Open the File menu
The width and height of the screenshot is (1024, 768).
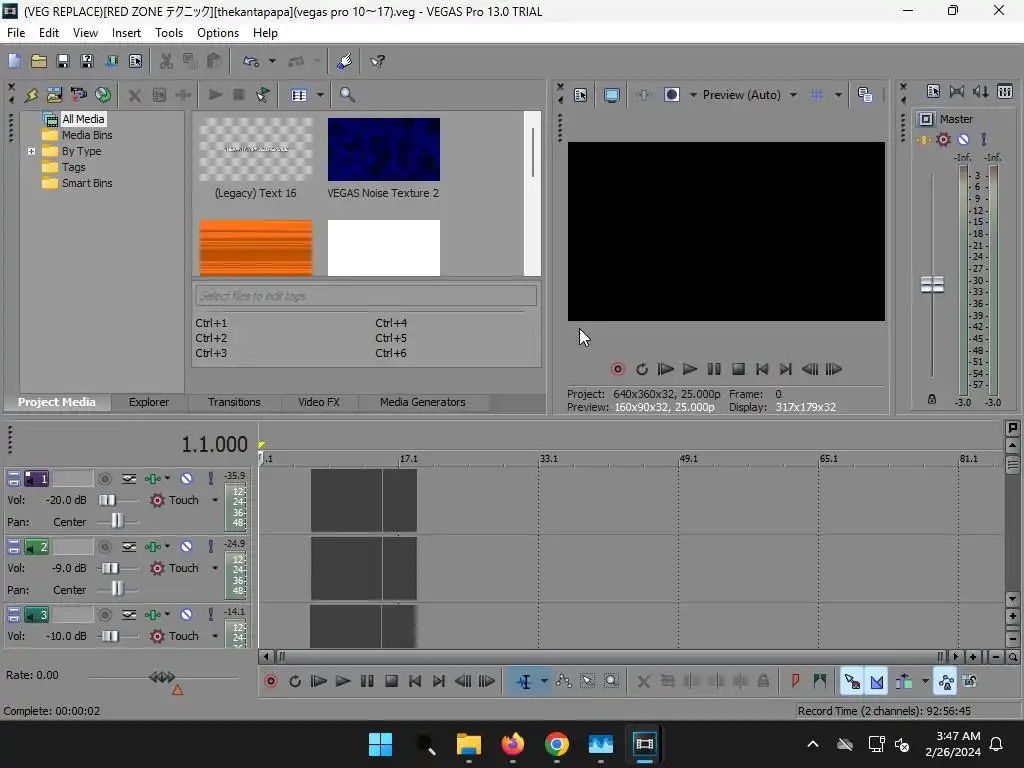click(16, 33)
